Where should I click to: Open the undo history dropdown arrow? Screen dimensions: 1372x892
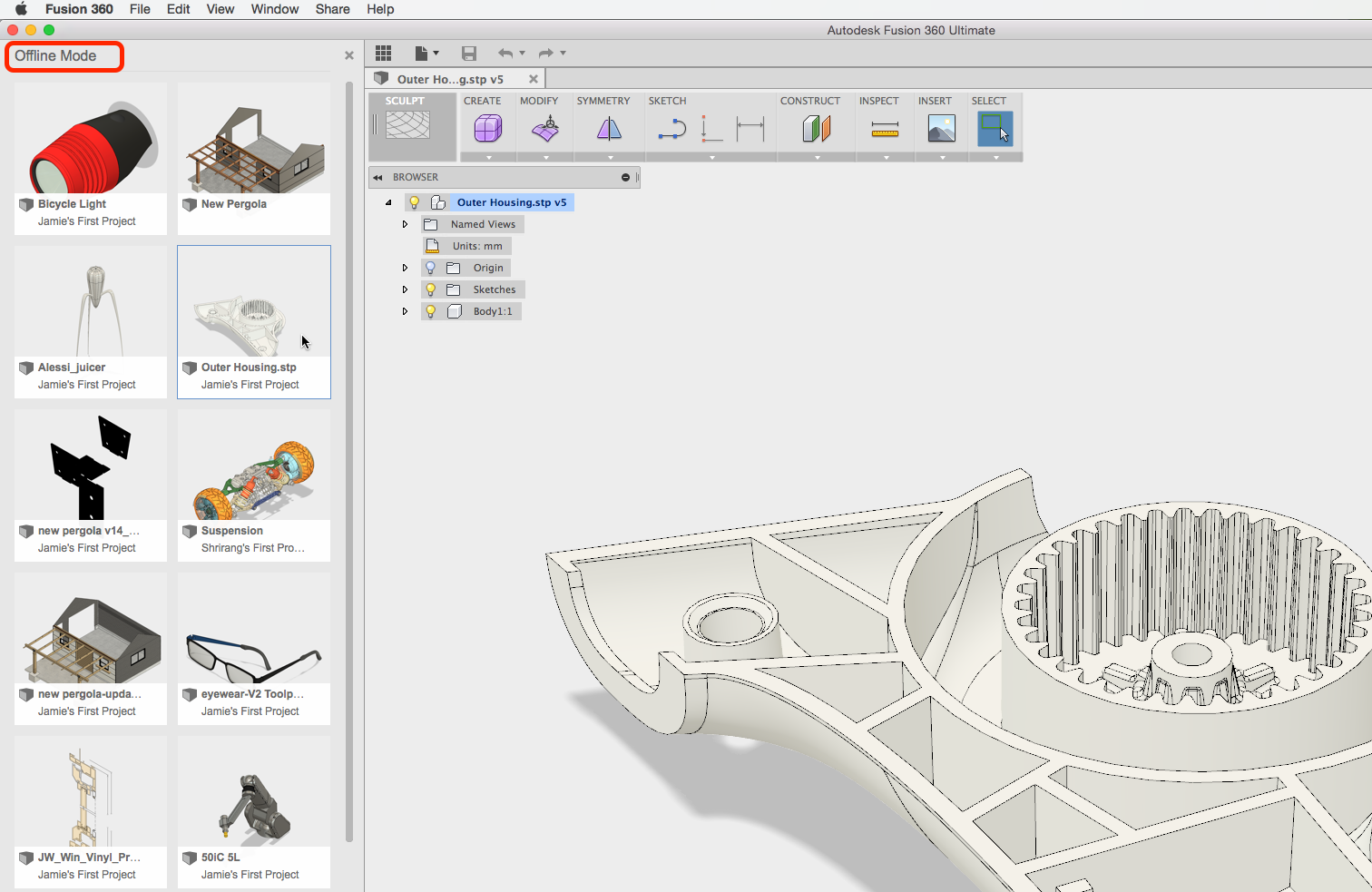point(522,54)
